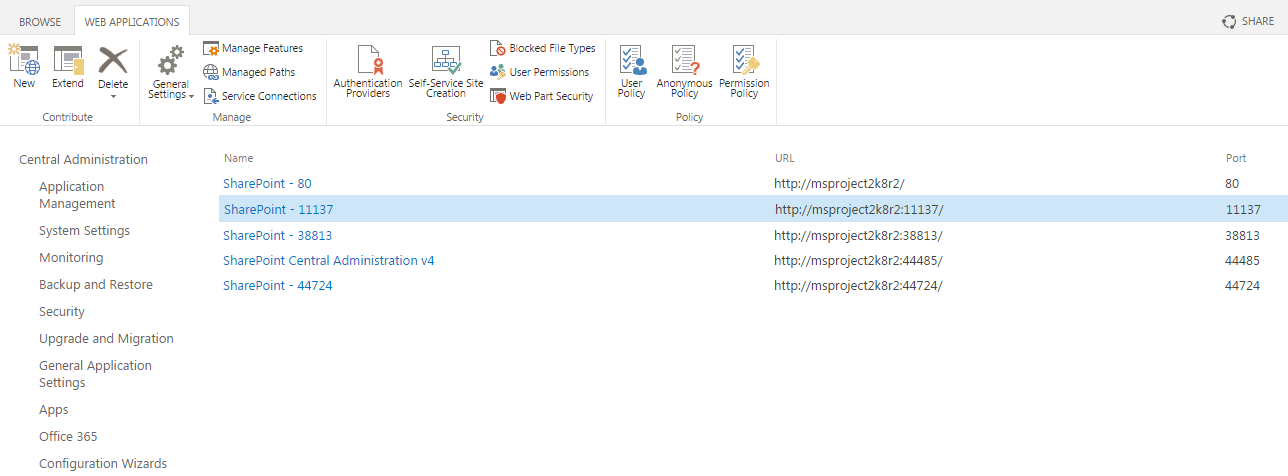The height and width of the screenshot is (476, 1288).
Task: Click the Authentication Providers icon
Action: (x=369, y=60)
